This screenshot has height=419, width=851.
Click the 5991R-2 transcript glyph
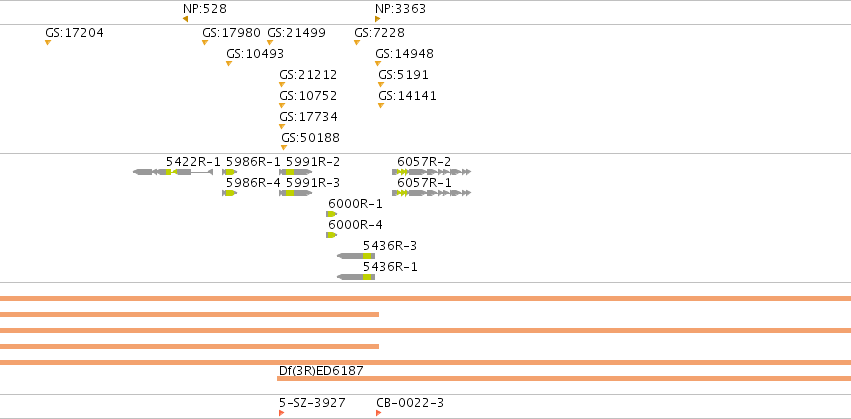(296, 172)
